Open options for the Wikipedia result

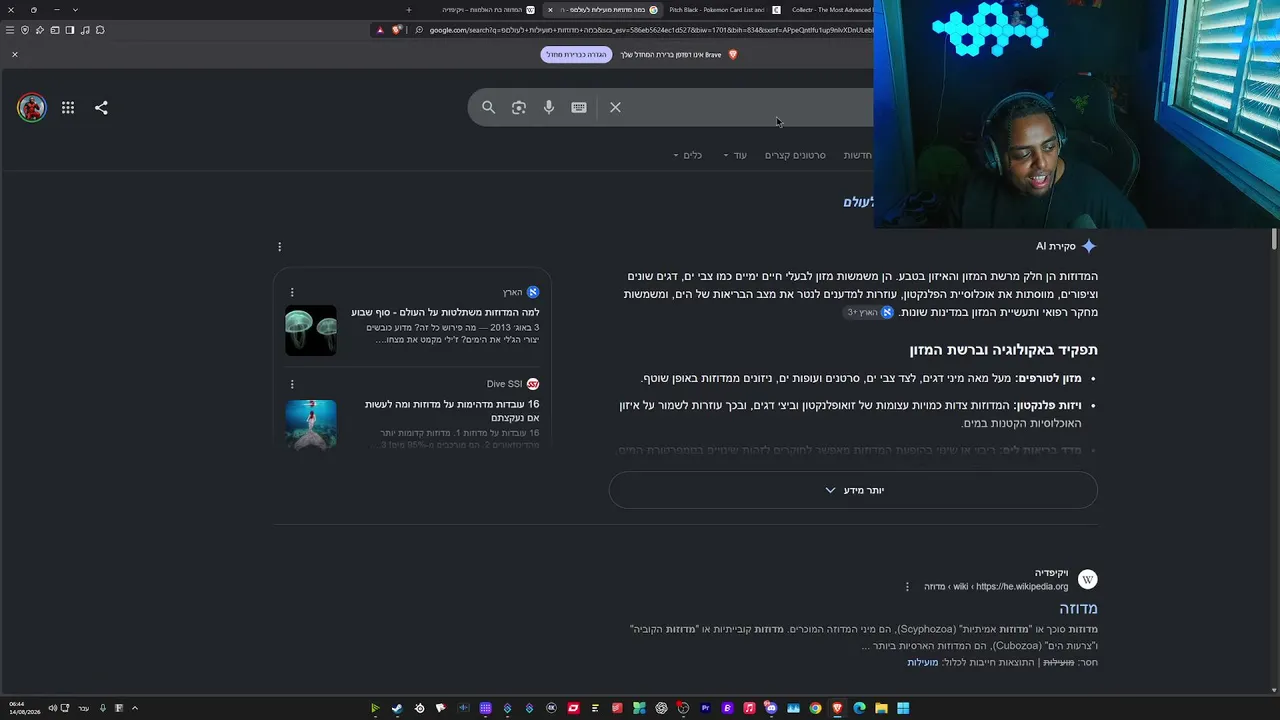click(907, 587)
